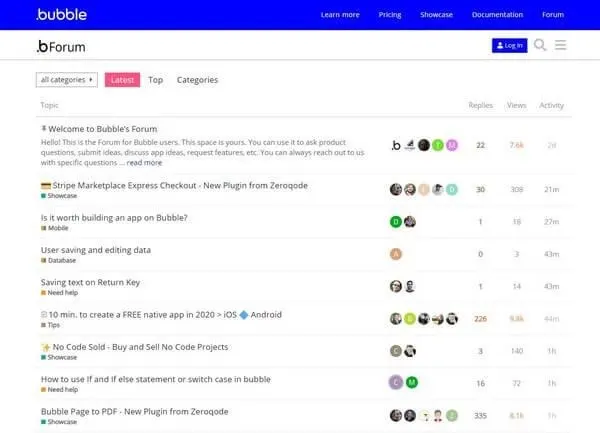
Task: Click first avatar on Saving text on Return Key row
Action: click(x=396, y=286)
